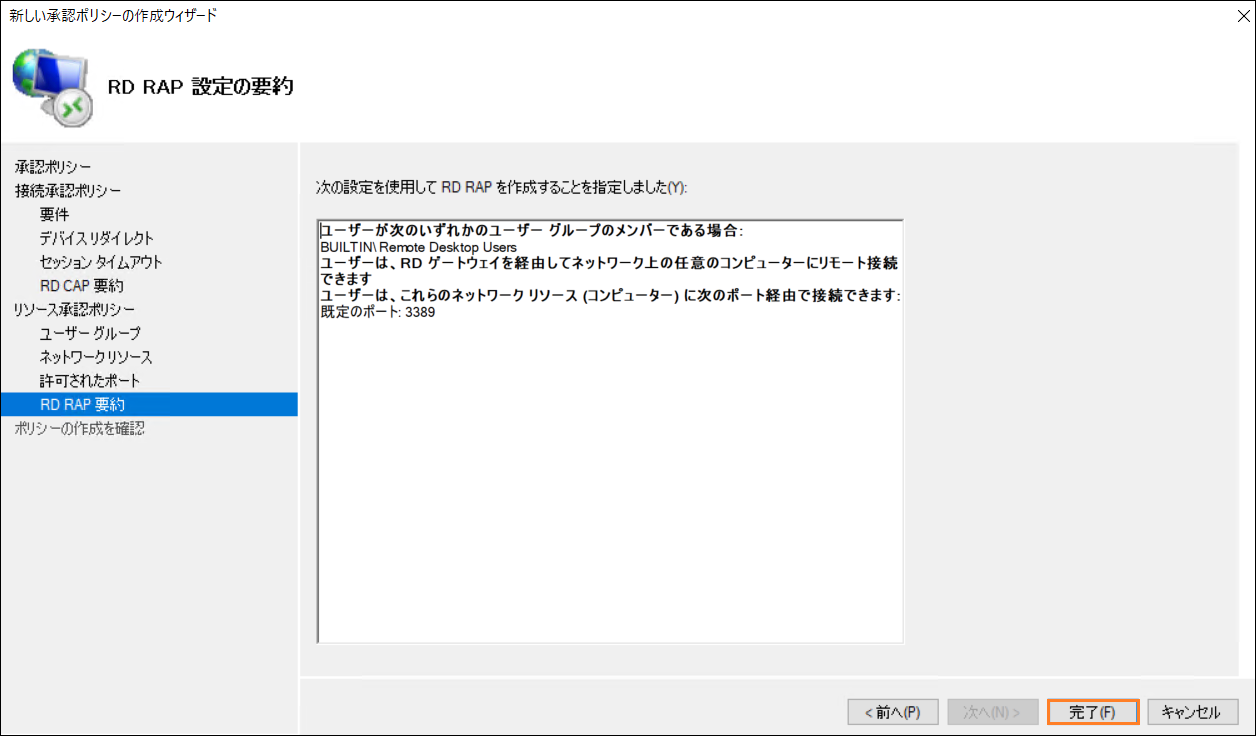Click the 次の設定を使用して RD RAP label

(x=502, y=187)
